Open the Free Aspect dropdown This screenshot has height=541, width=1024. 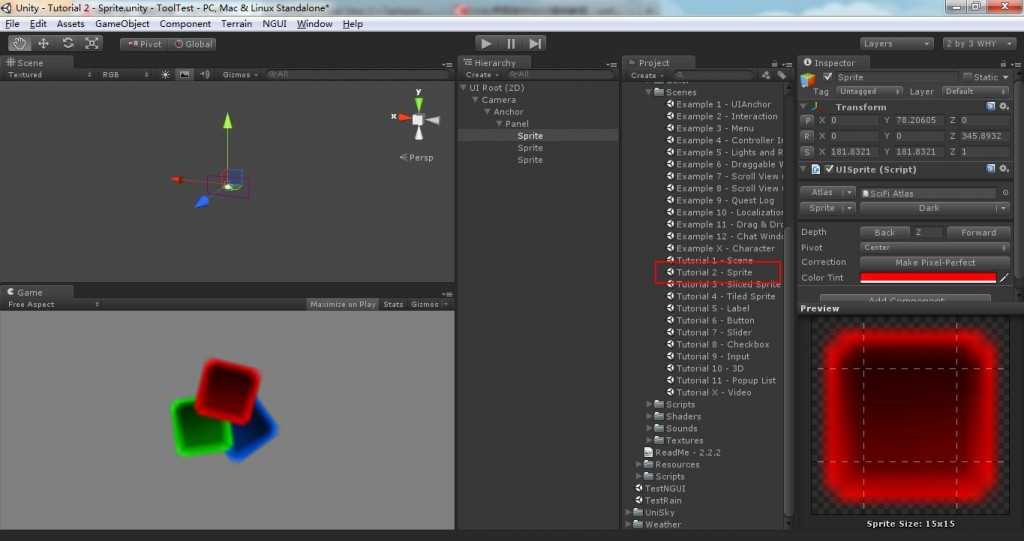pyautogui.click(x=53, y=304)
